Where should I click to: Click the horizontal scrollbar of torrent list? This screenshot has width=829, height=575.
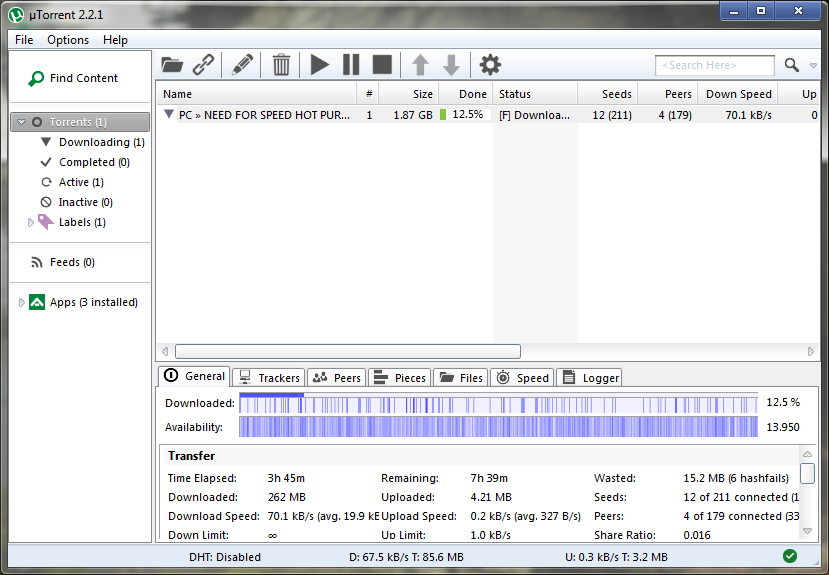tap(348, 351)
